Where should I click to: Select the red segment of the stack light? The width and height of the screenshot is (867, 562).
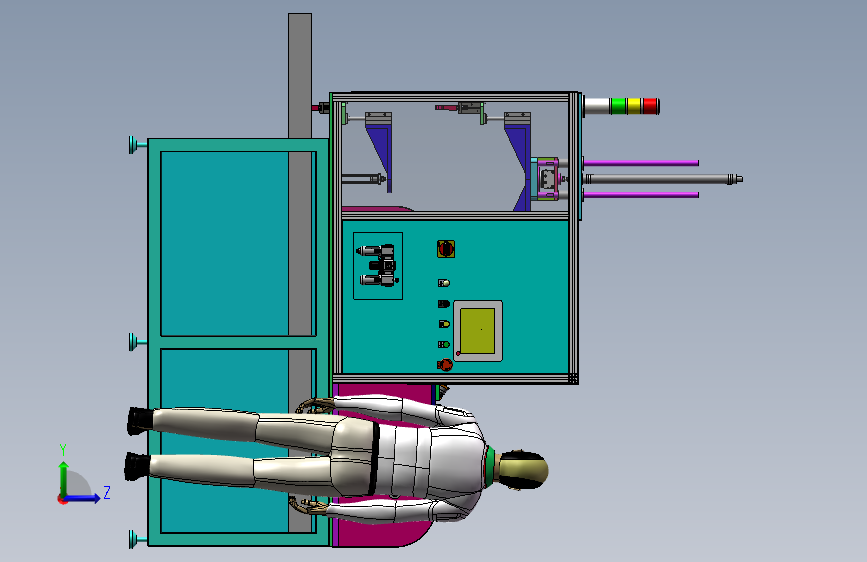coord(650,106)
